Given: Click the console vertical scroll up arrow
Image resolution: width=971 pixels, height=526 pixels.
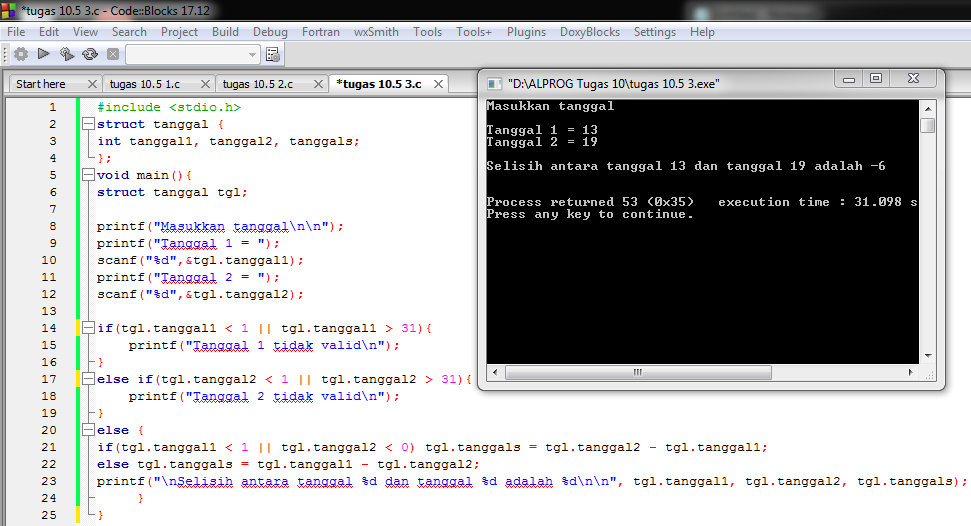Looking at the screenshot, I should [928, 108].
